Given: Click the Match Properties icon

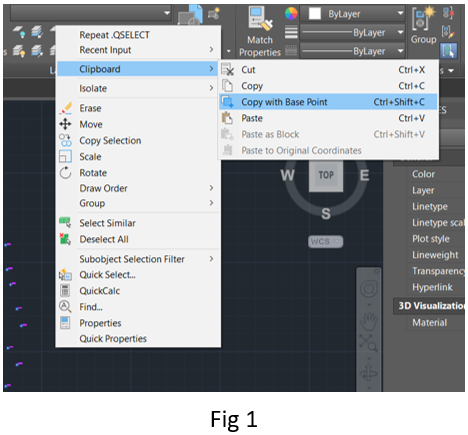Looking at the screenshot, I should tap(260, 19).
